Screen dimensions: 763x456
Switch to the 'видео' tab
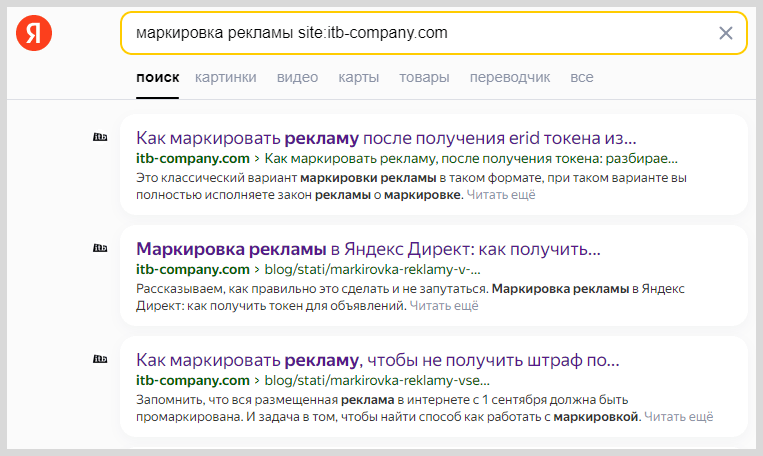[x=297, y=77]
